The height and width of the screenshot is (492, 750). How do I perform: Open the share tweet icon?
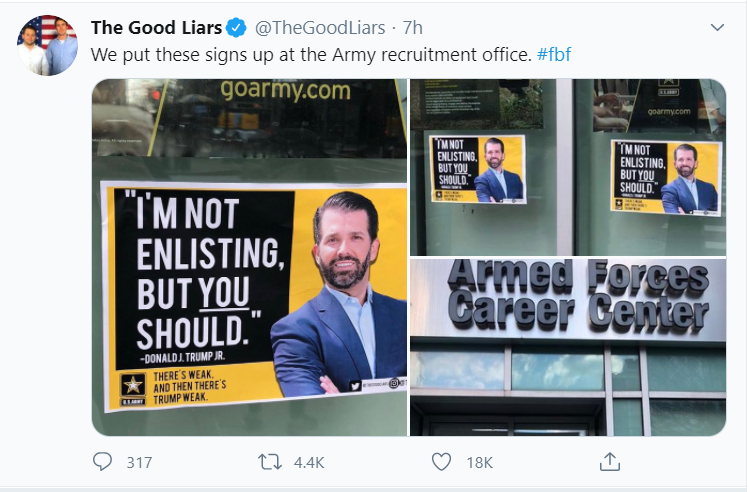point(609,462)
